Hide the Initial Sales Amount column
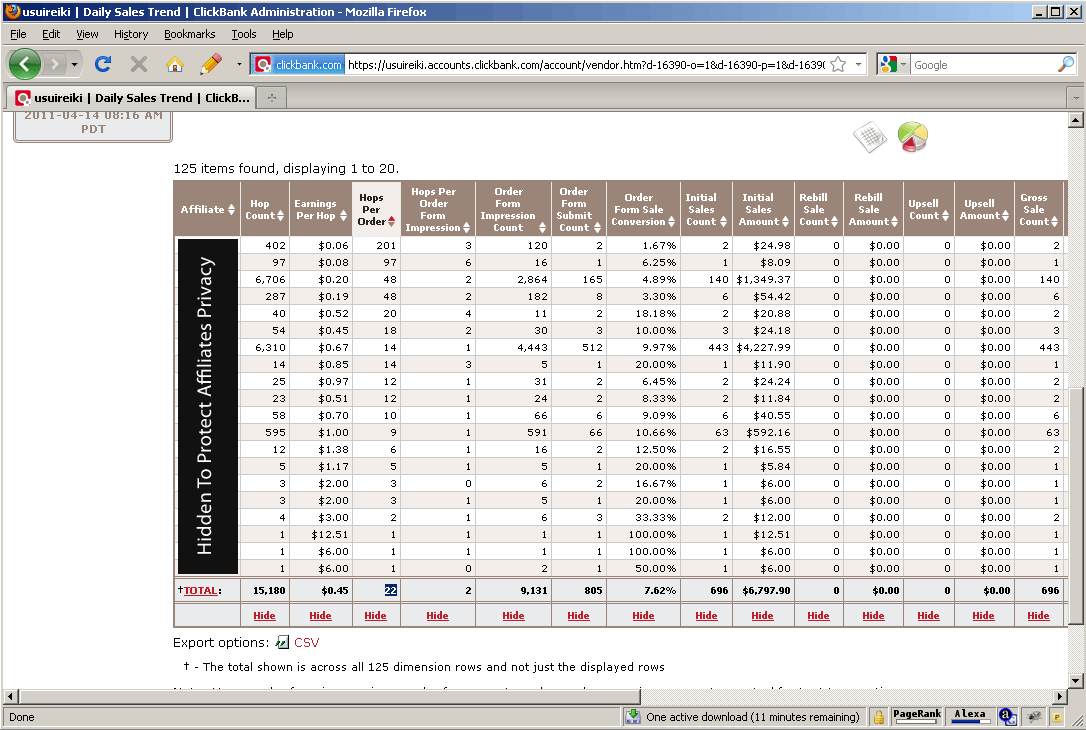This screenshot has width=1086, height=730. click(x=762, y=616)
